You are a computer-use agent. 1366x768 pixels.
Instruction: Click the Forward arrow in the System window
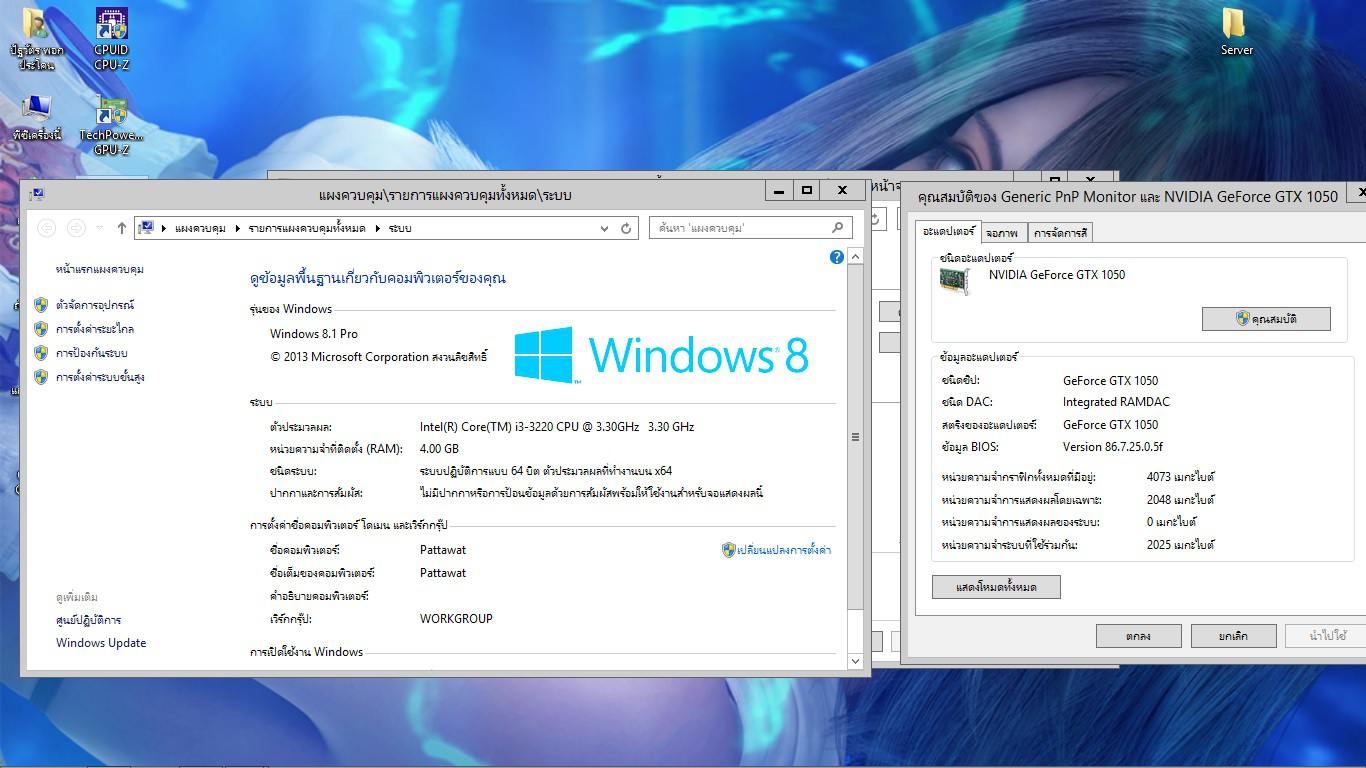[76, 228]
